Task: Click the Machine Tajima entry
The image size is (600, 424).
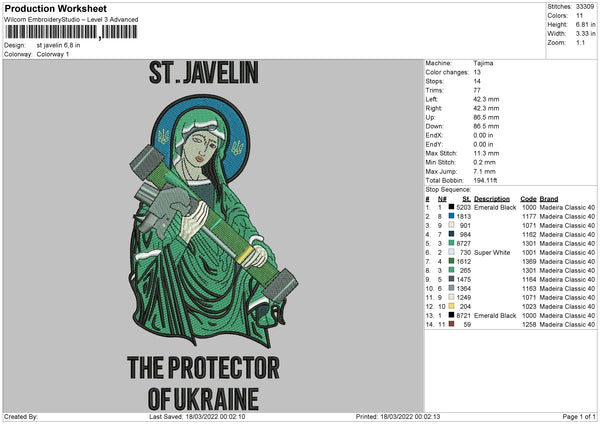Action: [483, 63]
